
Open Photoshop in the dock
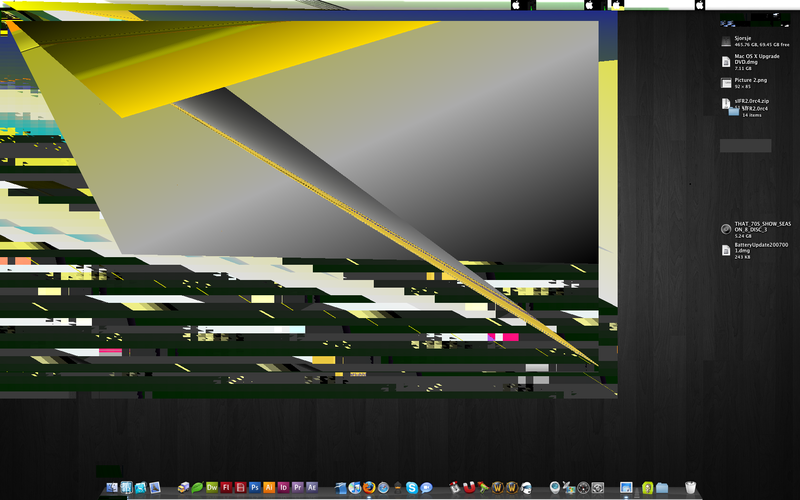255,487
